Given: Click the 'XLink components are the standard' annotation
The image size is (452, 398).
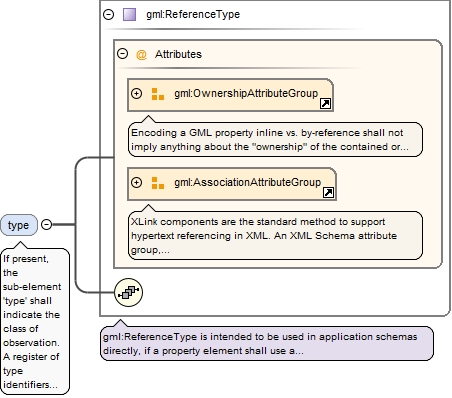Looking at the screenshot, I should tap(275, 236).
